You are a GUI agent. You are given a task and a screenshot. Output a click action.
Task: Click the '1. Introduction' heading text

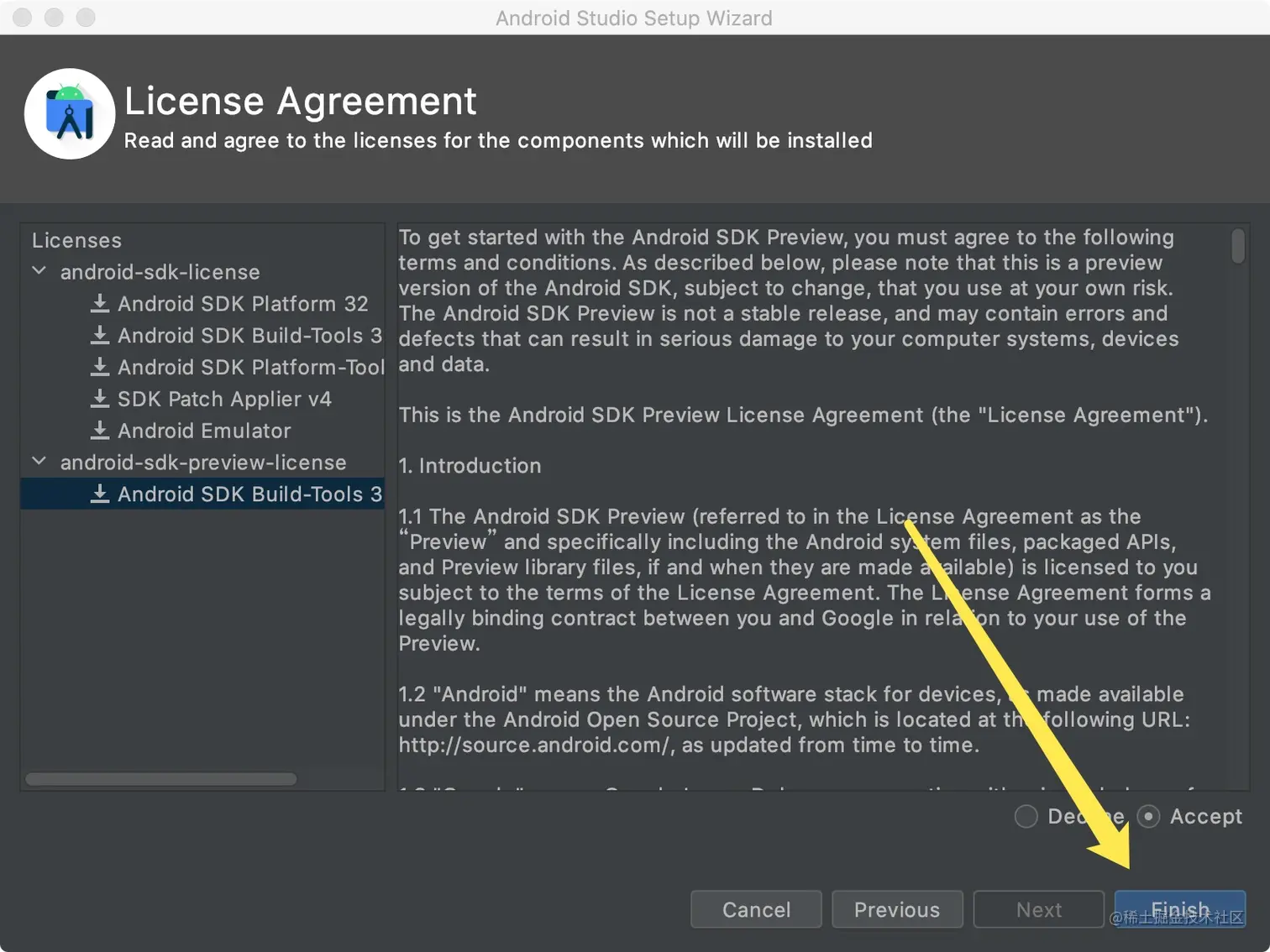(470, 466)
